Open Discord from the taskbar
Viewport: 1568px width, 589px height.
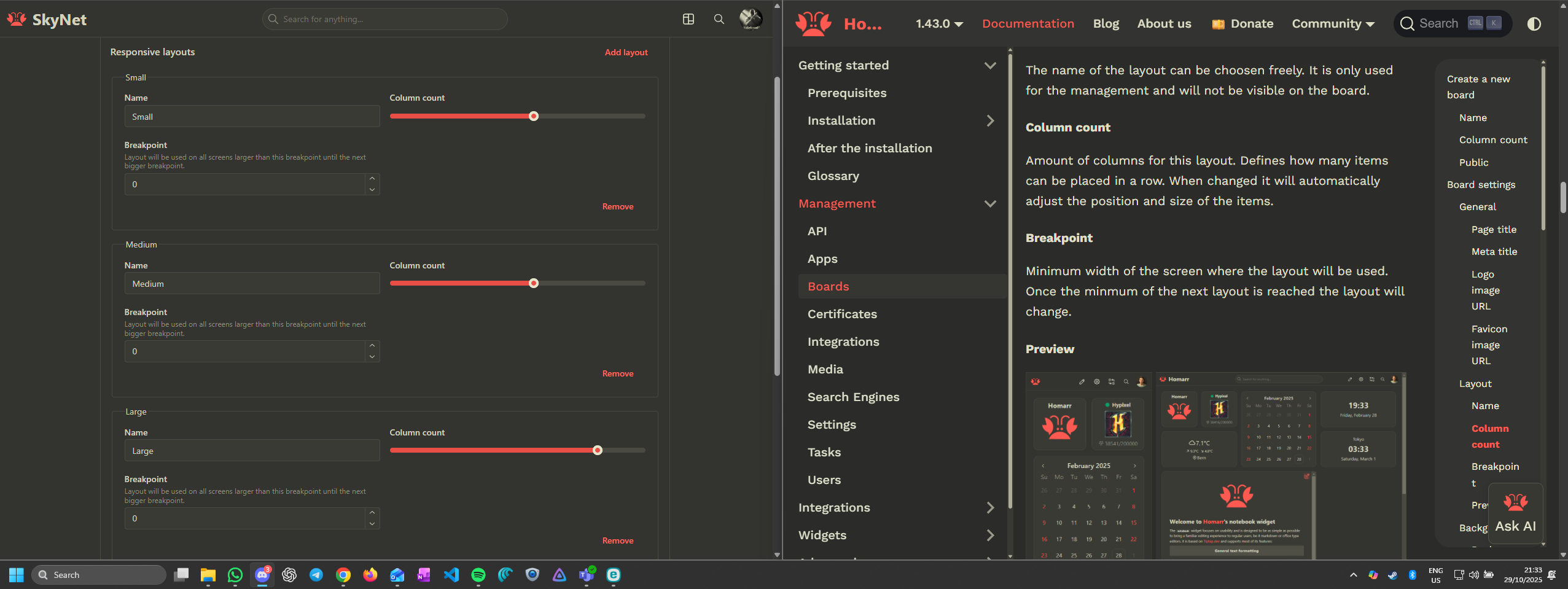(262, 575)
